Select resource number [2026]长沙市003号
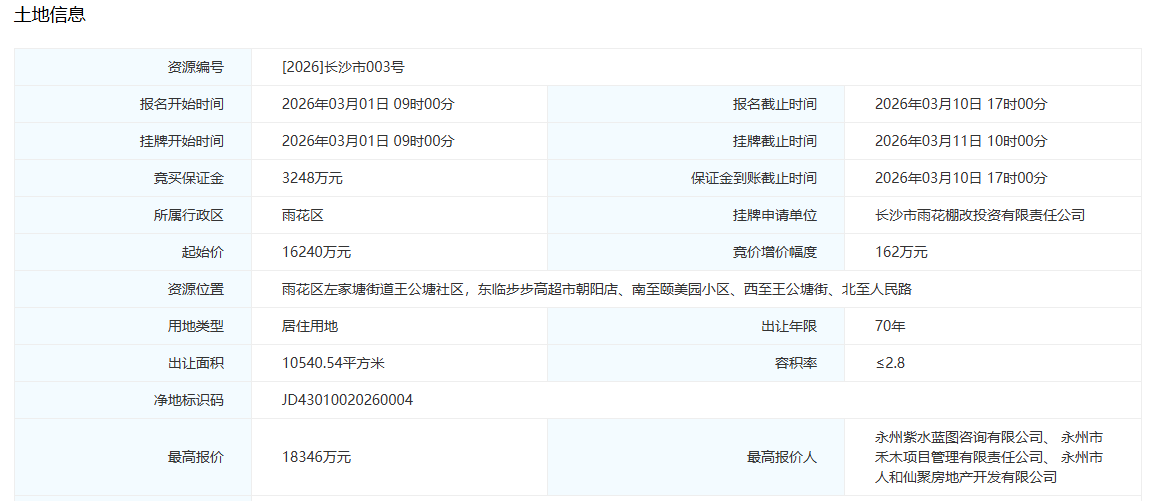The image size is (1151, 501). (343, 67)
